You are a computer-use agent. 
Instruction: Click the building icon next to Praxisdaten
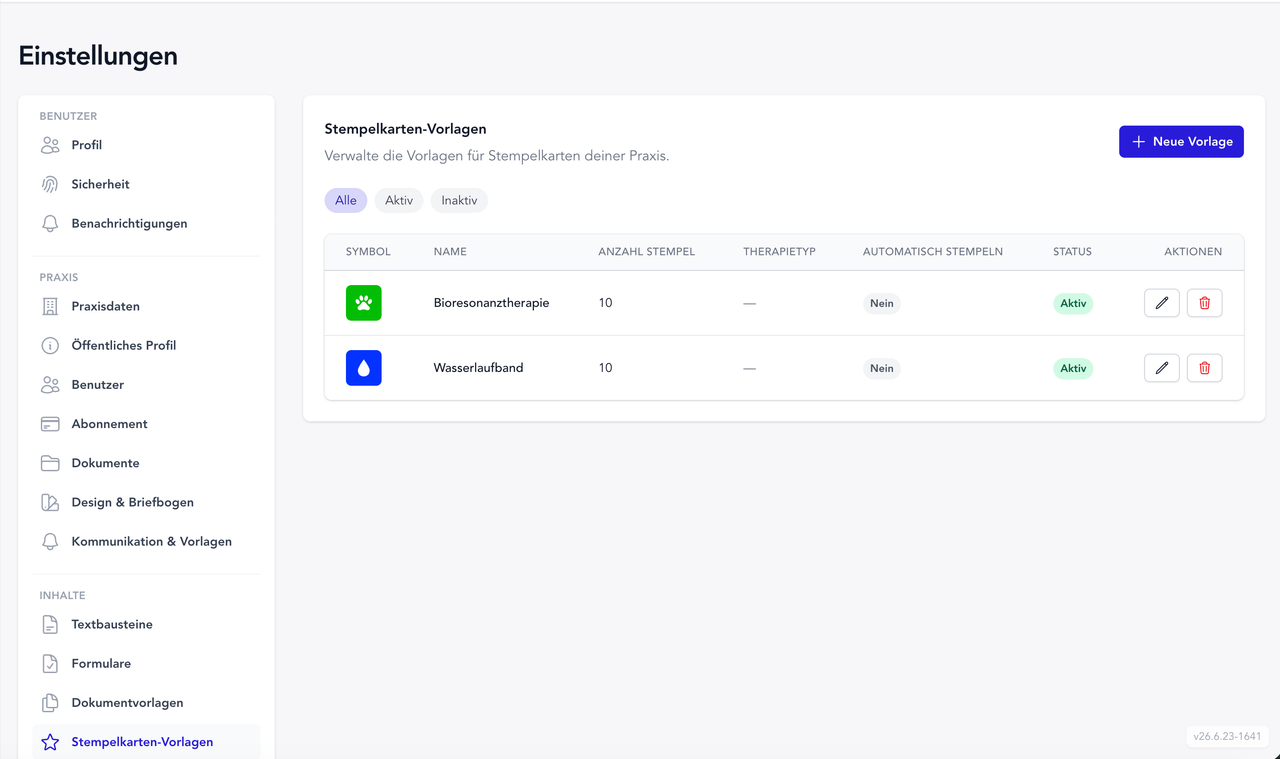pos(50,306)
